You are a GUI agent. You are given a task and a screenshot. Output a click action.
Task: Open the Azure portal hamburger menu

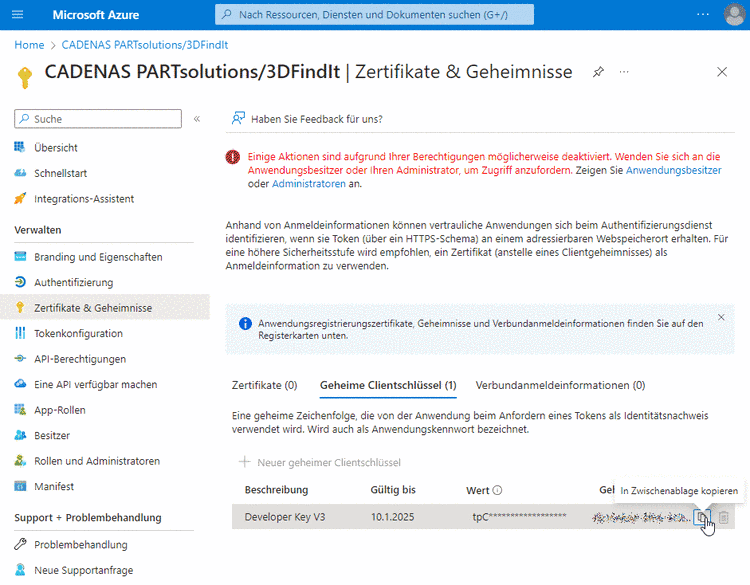18,14
